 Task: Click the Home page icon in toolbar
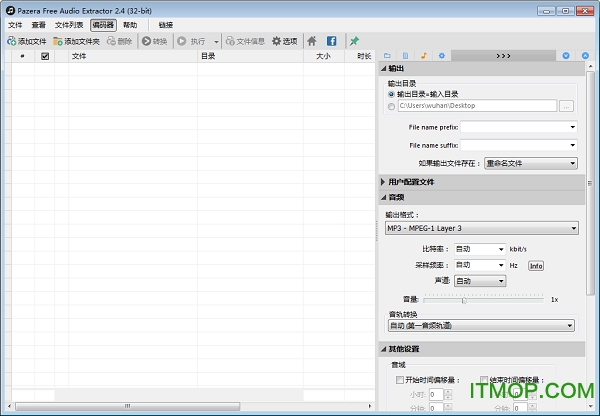312,41
